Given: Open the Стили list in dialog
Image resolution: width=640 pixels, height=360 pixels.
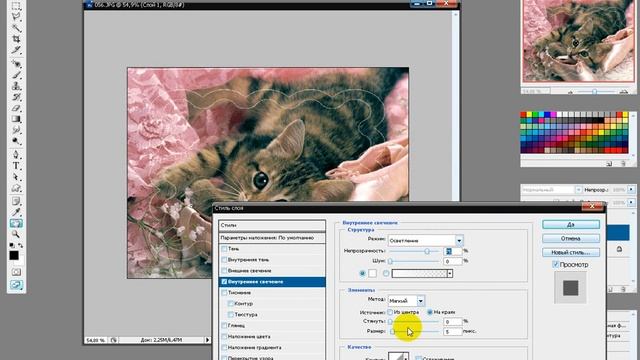Looking at the screenshot, I should tap(272, 225).
